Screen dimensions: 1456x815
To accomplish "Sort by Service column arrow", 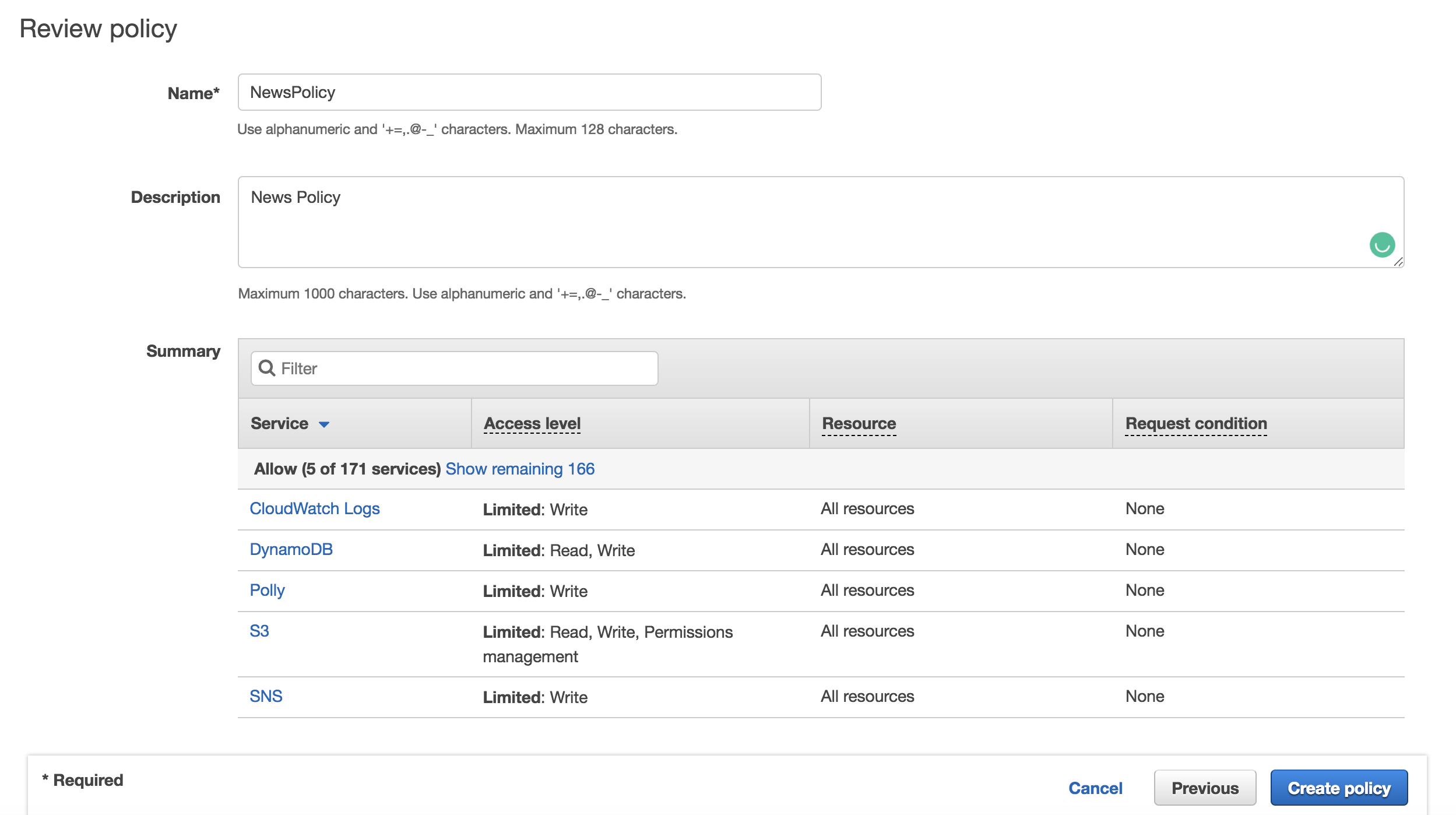I will [x=324, y=424].
